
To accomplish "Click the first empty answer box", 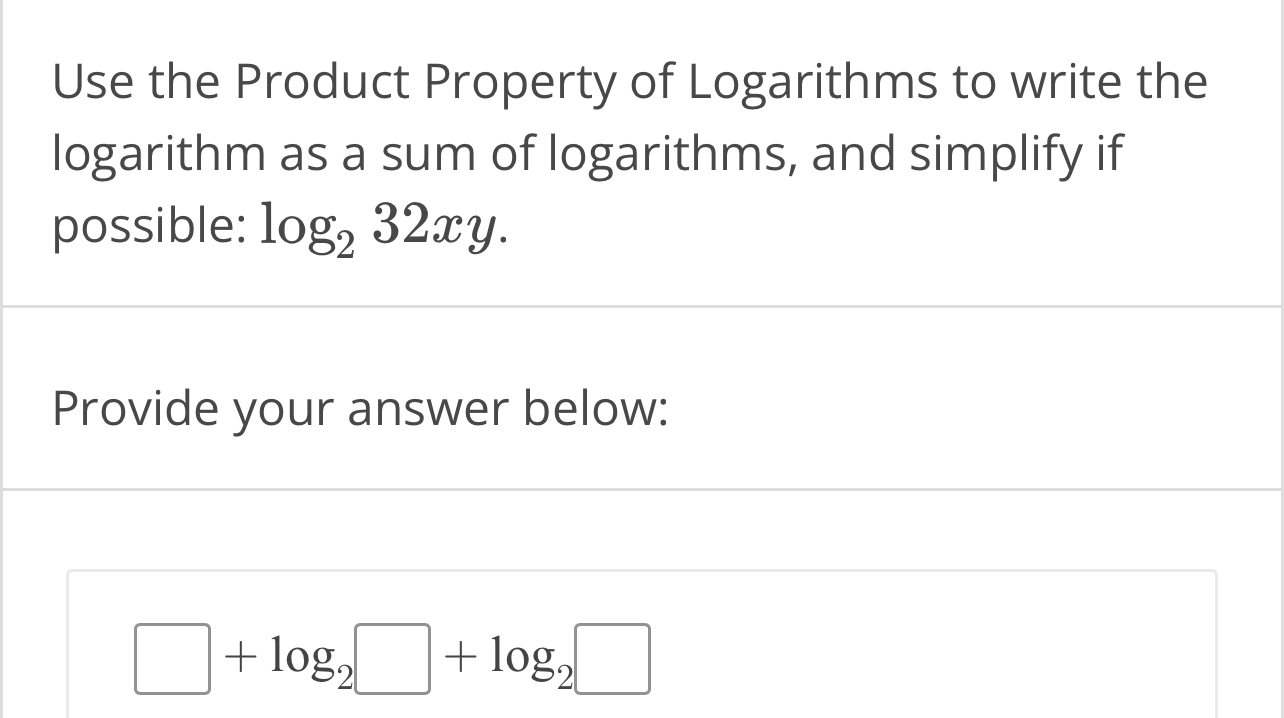I will 172,658.
